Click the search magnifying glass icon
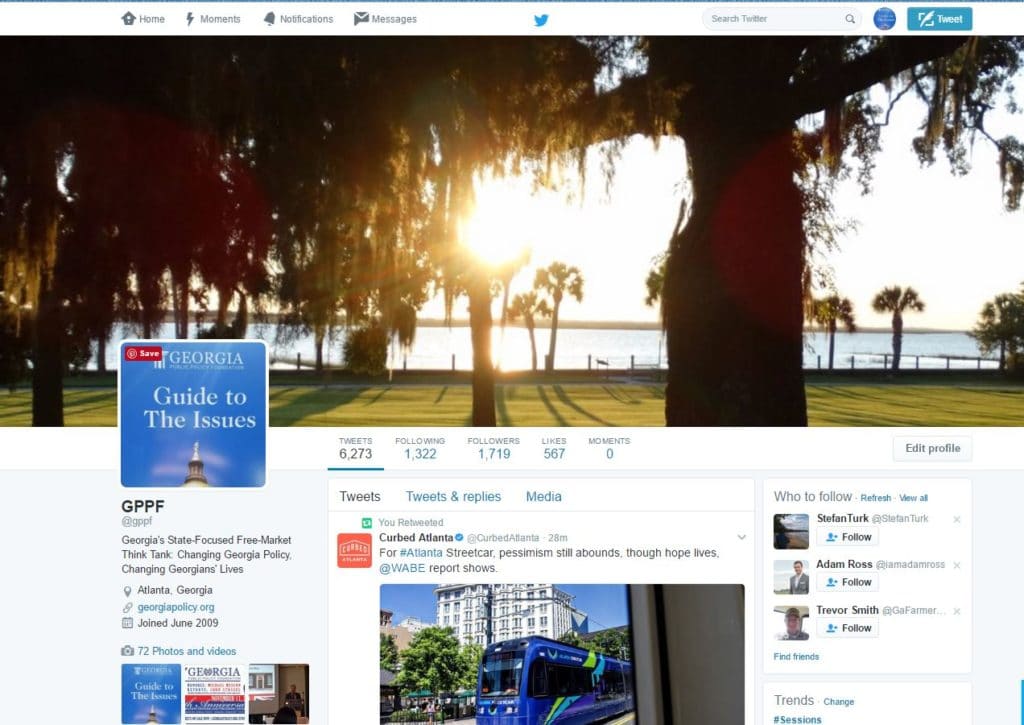Image resolution: width=1024 pixels, height=725 pixels. [850, 19]
